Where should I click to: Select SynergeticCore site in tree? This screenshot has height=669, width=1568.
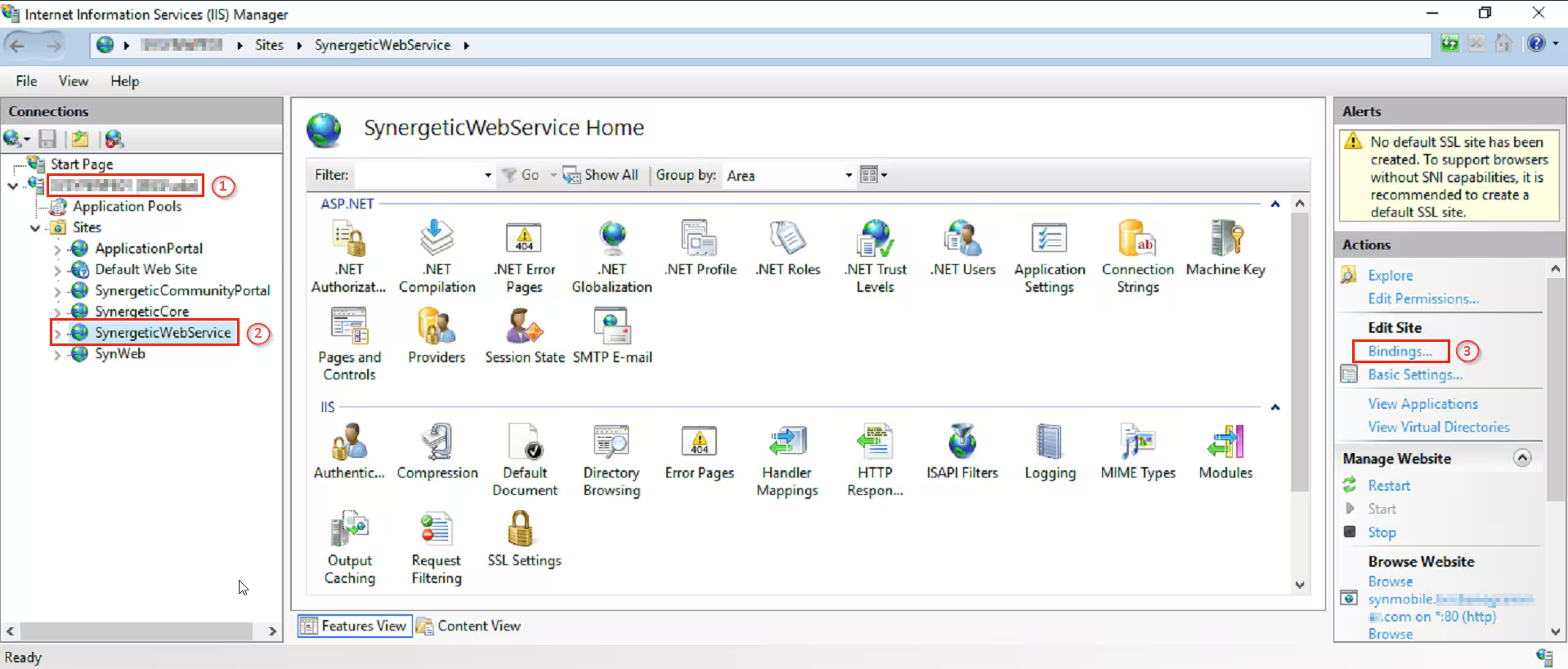pyautogui.click(x=141, y=312)
